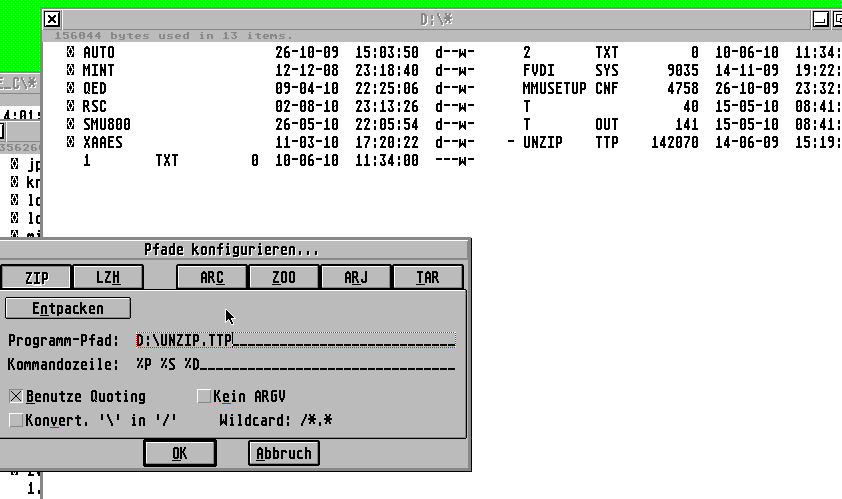
Task: Click the AUTO folder icon
Action: (71, 52)
